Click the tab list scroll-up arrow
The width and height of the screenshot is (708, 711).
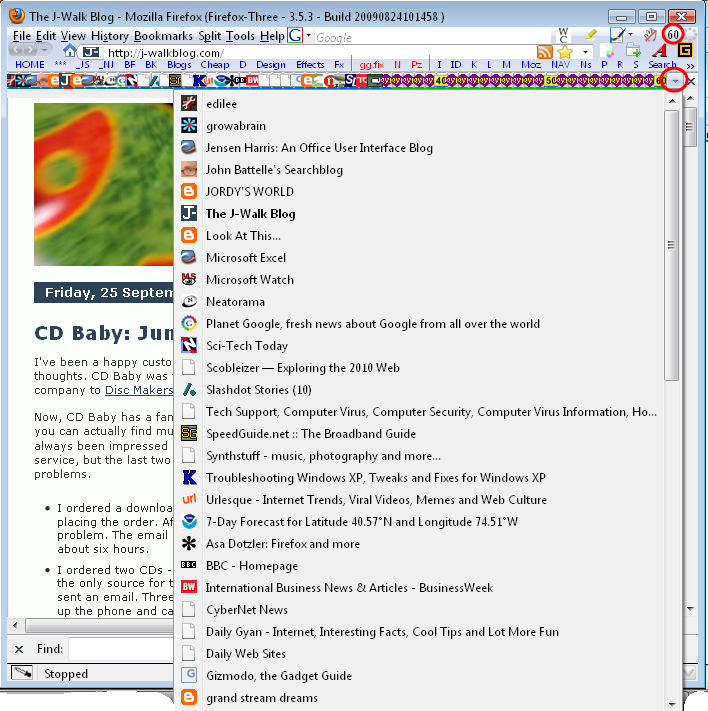tap(673, 101)
